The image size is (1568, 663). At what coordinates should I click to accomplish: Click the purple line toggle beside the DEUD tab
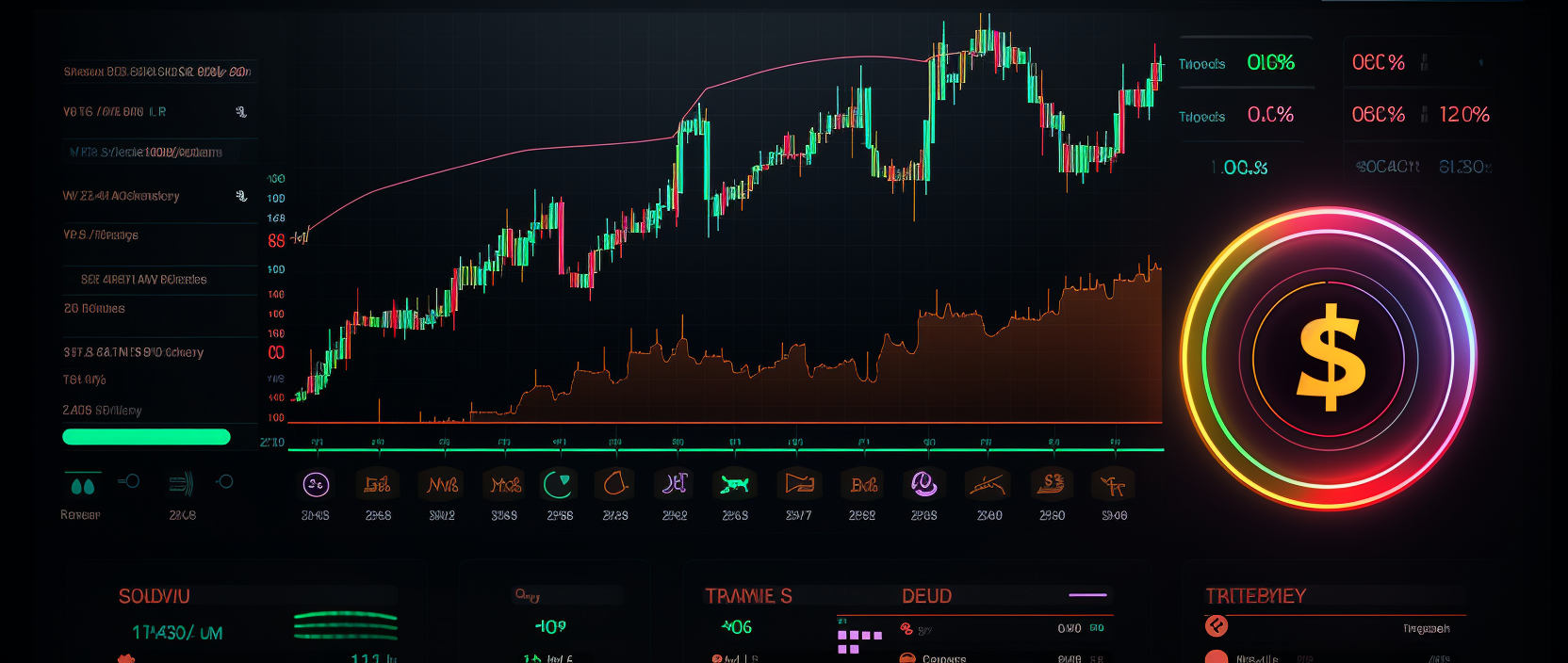(1087, 595)
